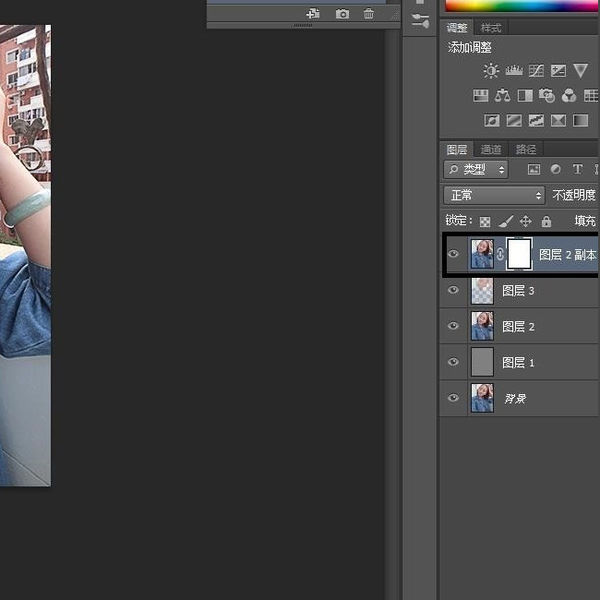Add a Posterize adjustment layer

(x=514, y=121)
